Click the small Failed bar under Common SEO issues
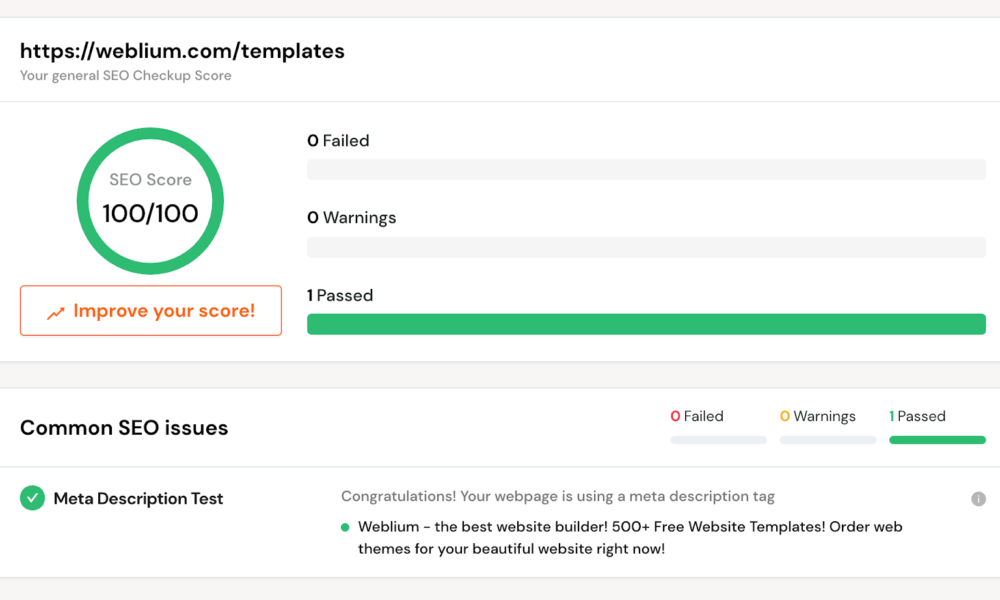This screenshot has width=1000, height=600. tap(718, 440)
